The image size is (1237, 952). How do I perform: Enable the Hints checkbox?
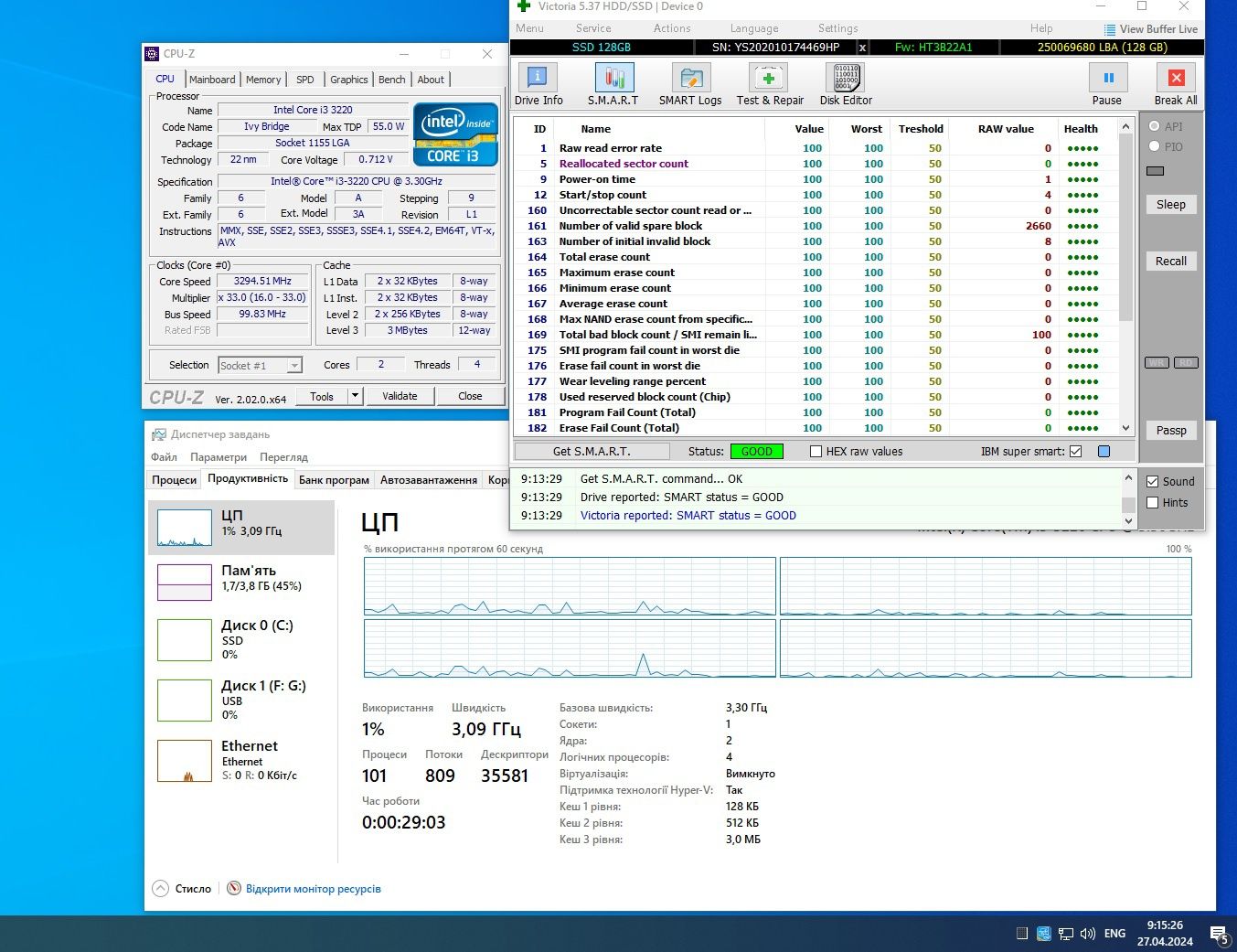1152,502
